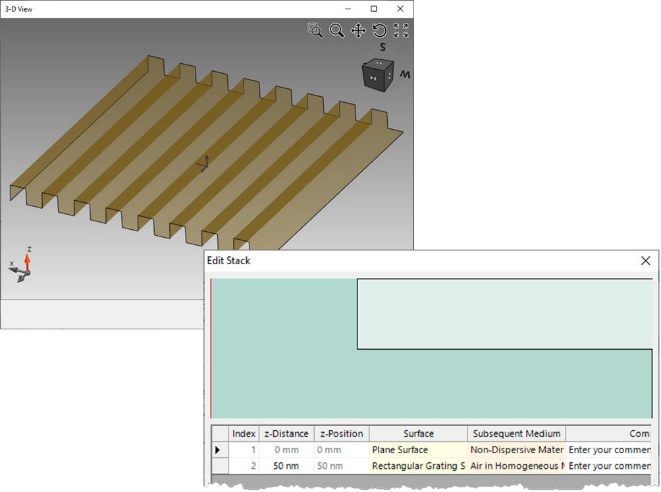The width and height of the screenshot is (661, 492).
Task: Maximize the 3-D View window
Action: point(373,9)
